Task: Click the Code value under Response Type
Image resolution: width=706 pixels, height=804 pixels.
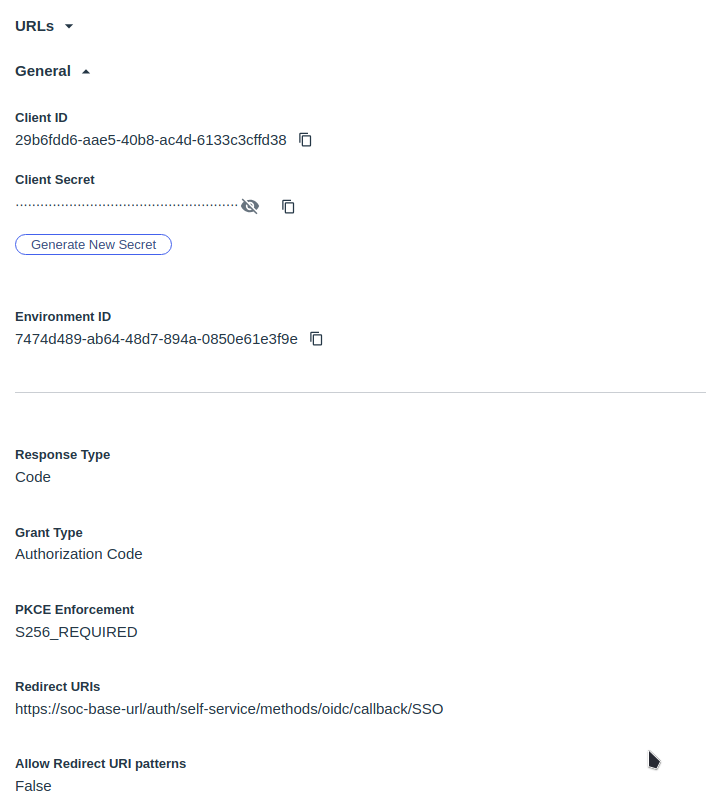Action: point(33,477)
